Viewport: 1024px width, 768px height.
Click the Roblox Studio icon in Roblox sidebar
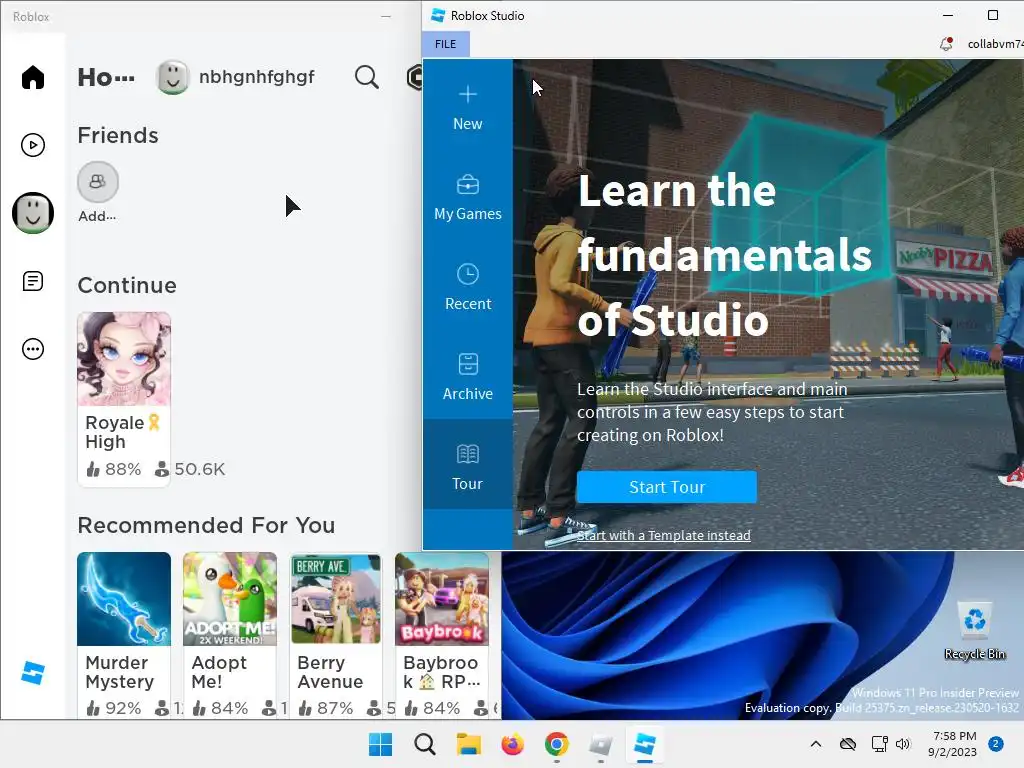[33, 673]
